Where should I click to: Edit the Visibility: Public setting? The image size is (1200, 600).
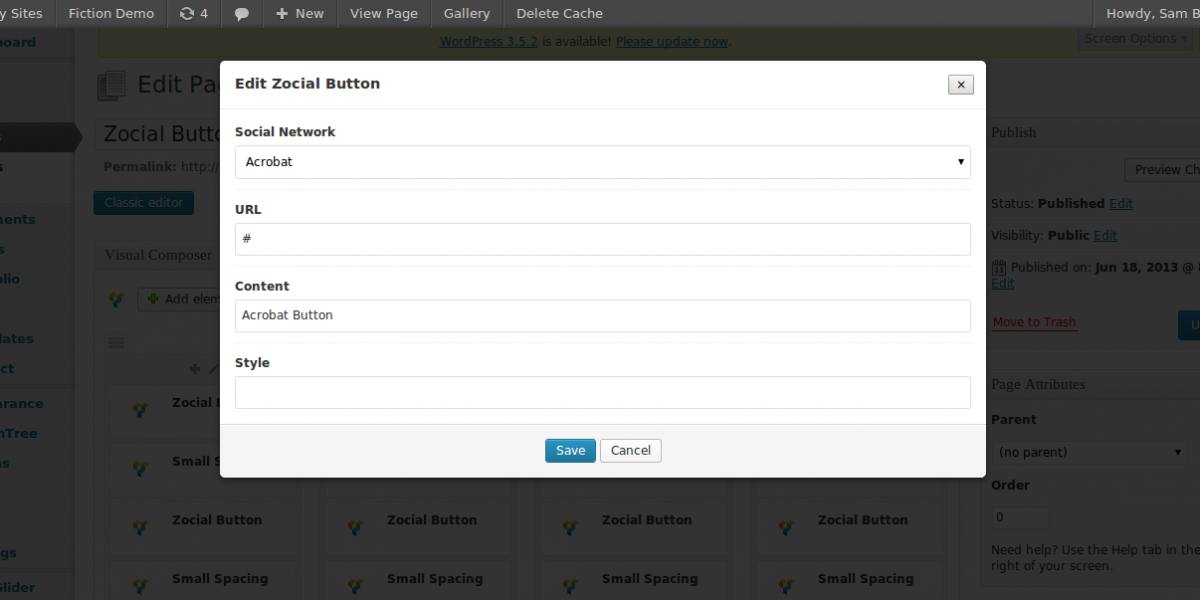point(1105,236)
